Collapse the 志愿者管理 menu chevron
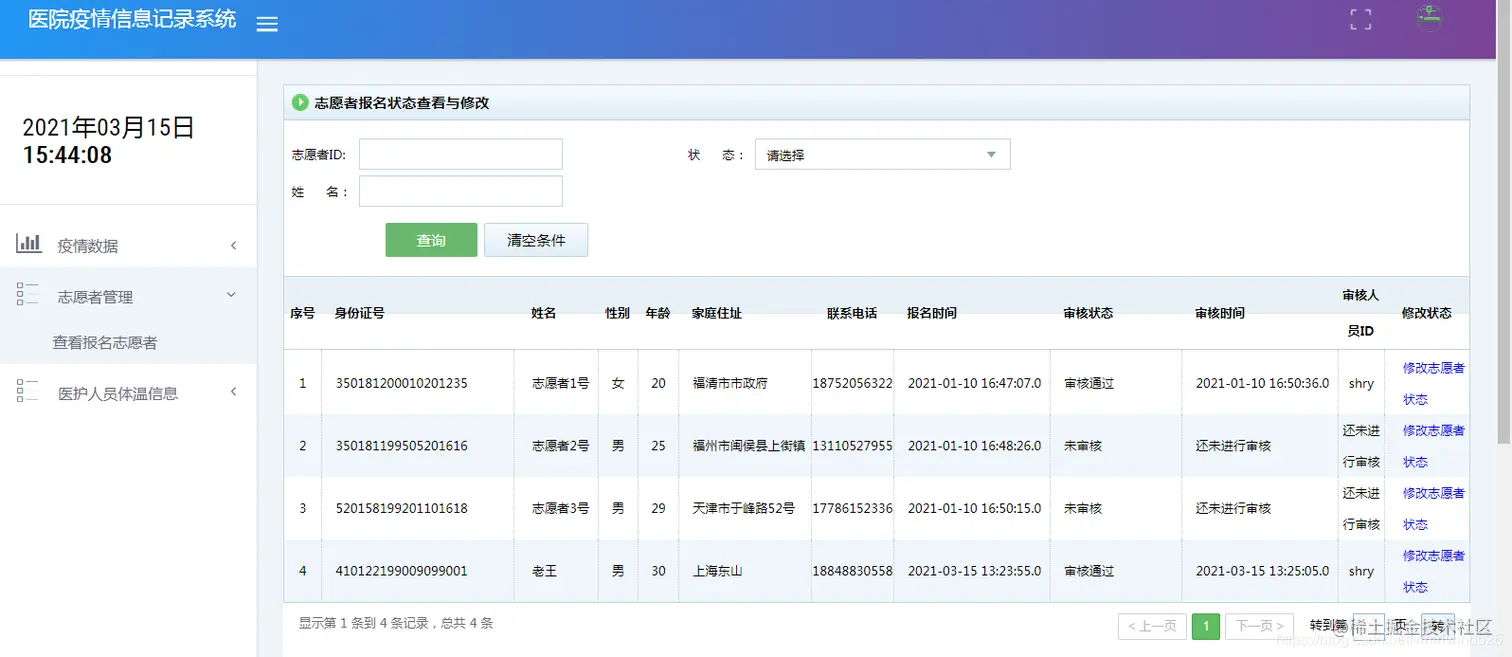This screenshot has height=657, width=1512. pos(231,295)
